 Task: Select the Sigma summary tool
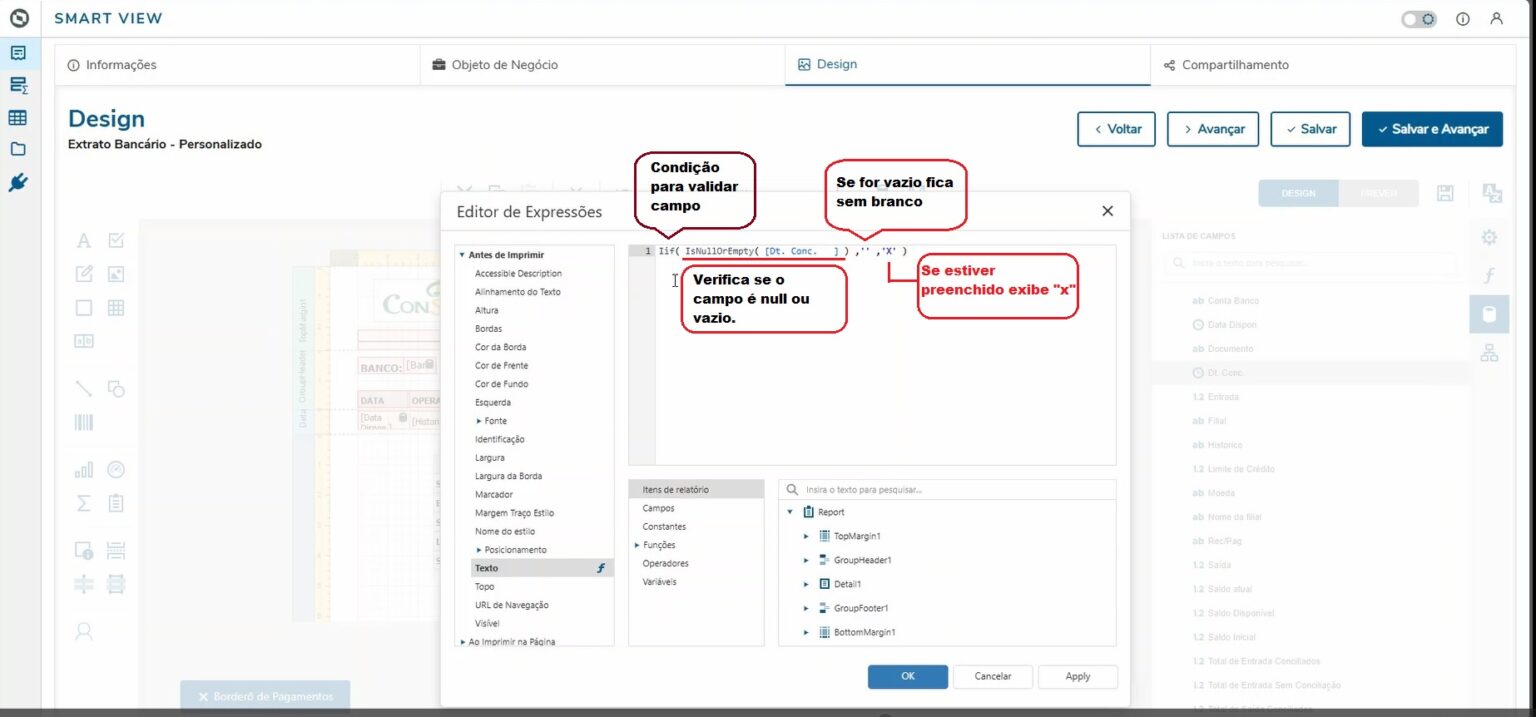coord(84,504)
